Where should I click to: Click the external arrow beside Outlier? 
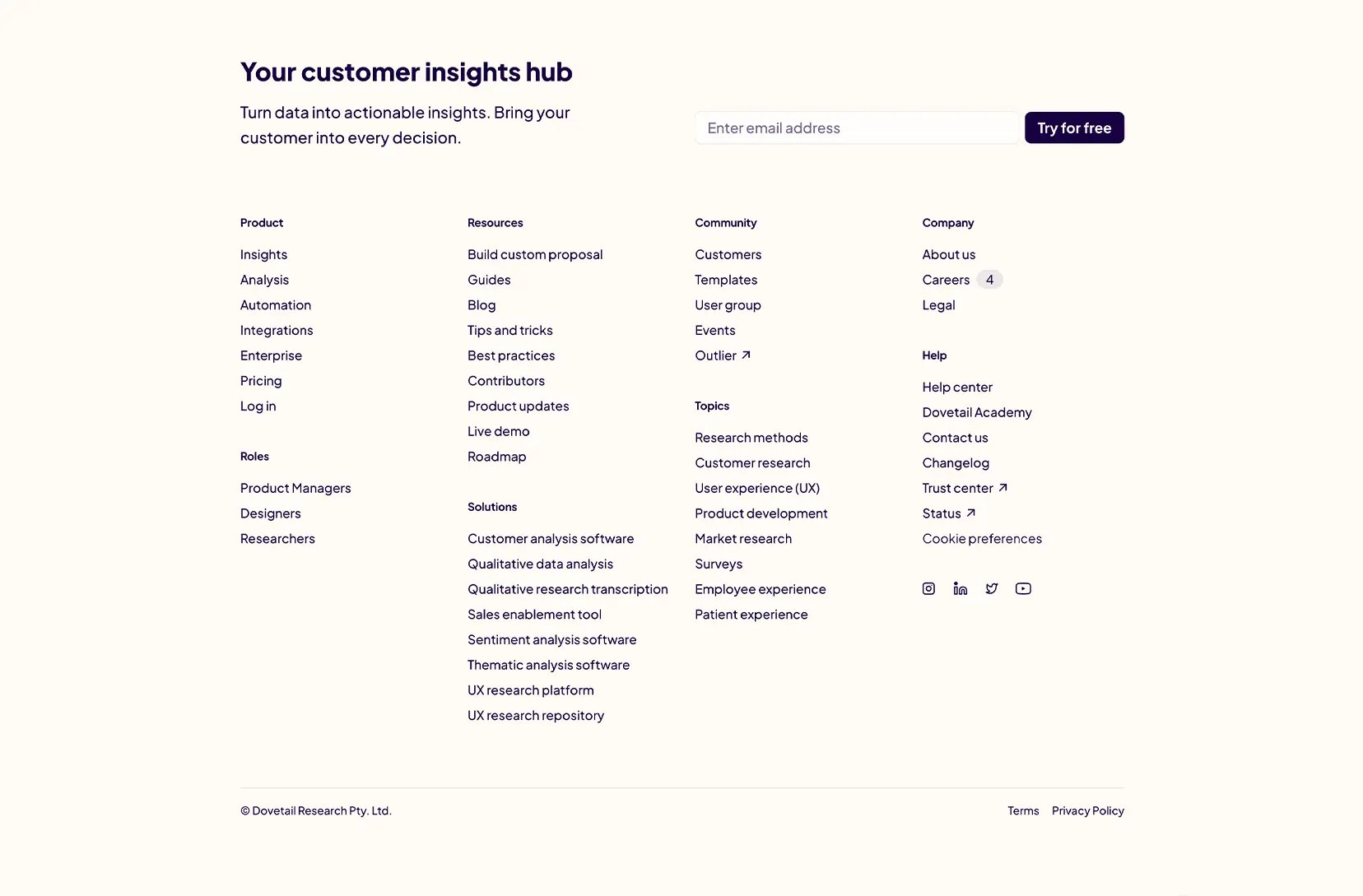point(746,355)
